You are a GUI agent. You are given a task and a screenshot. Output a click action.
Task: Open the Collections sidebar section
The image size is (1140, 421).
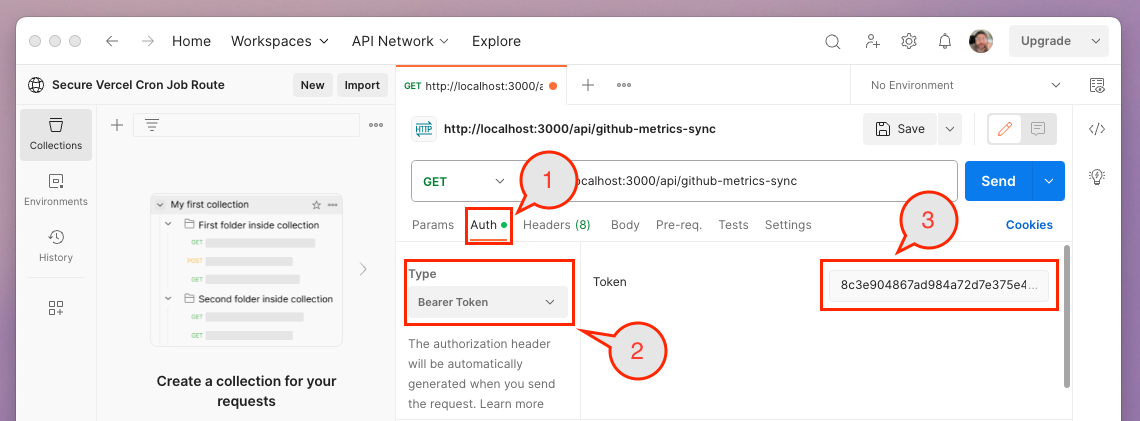[x=56, y=135]
